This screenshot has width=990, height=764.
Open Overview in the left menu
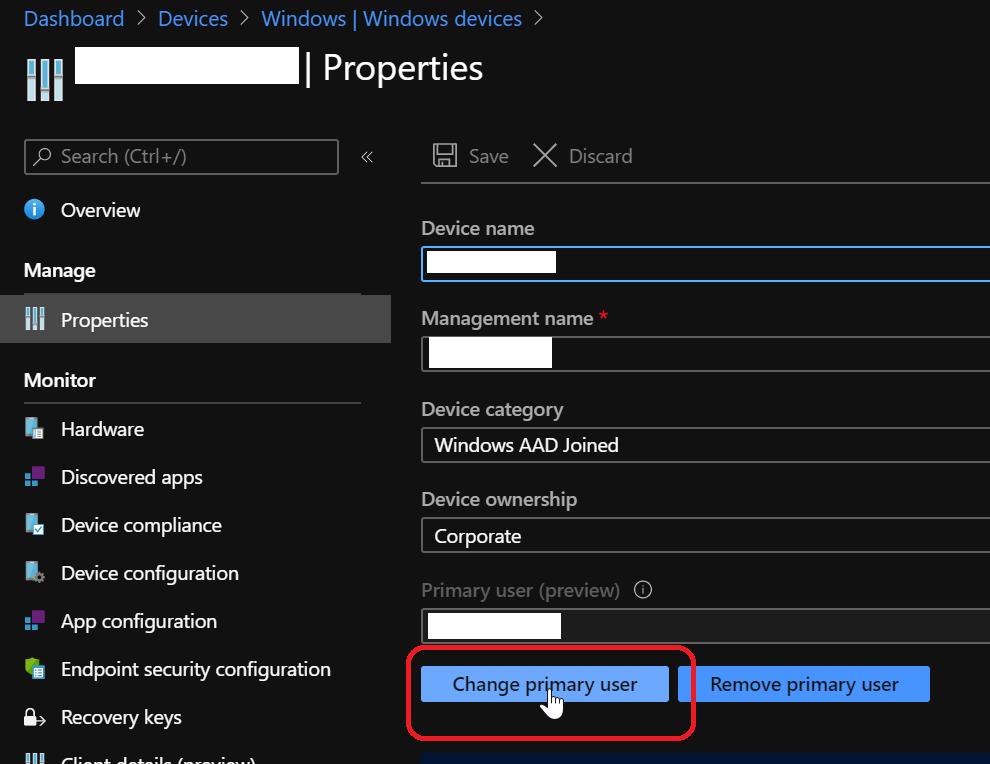100,210
